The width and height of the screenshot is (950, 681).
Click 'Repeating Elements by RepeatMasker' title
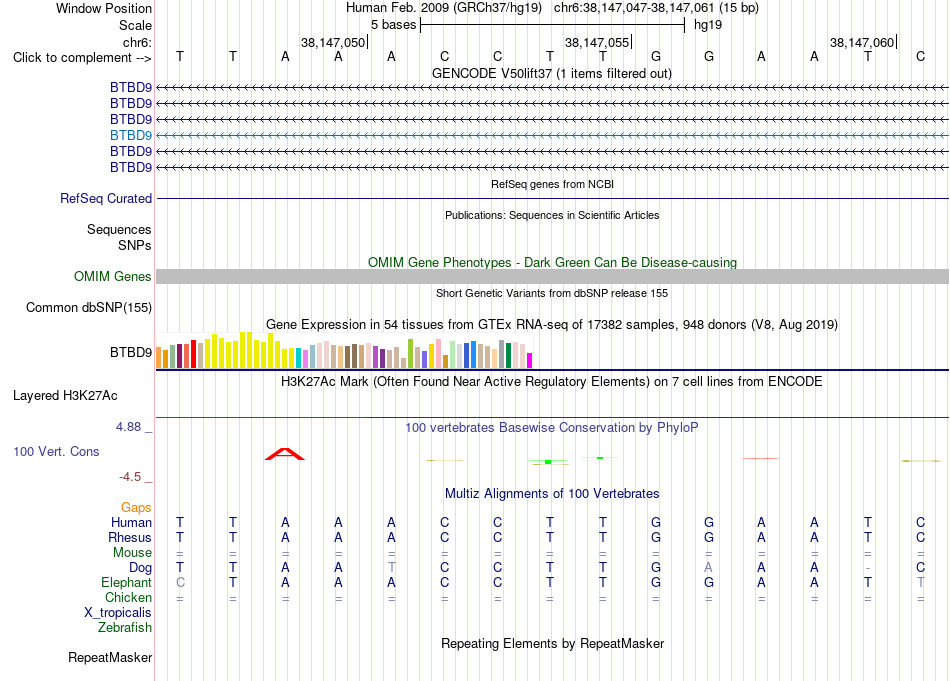[553, 643]
